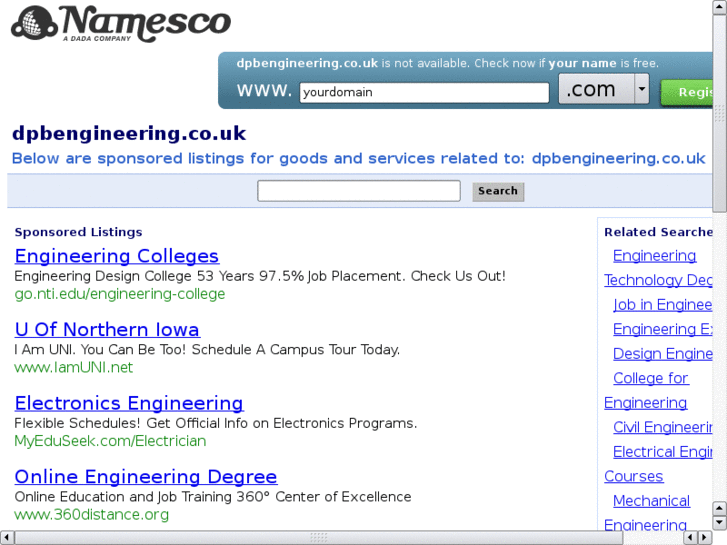The image size is (727, 545).
Task: Open the Design Engineer related search link
Action: 663,354
